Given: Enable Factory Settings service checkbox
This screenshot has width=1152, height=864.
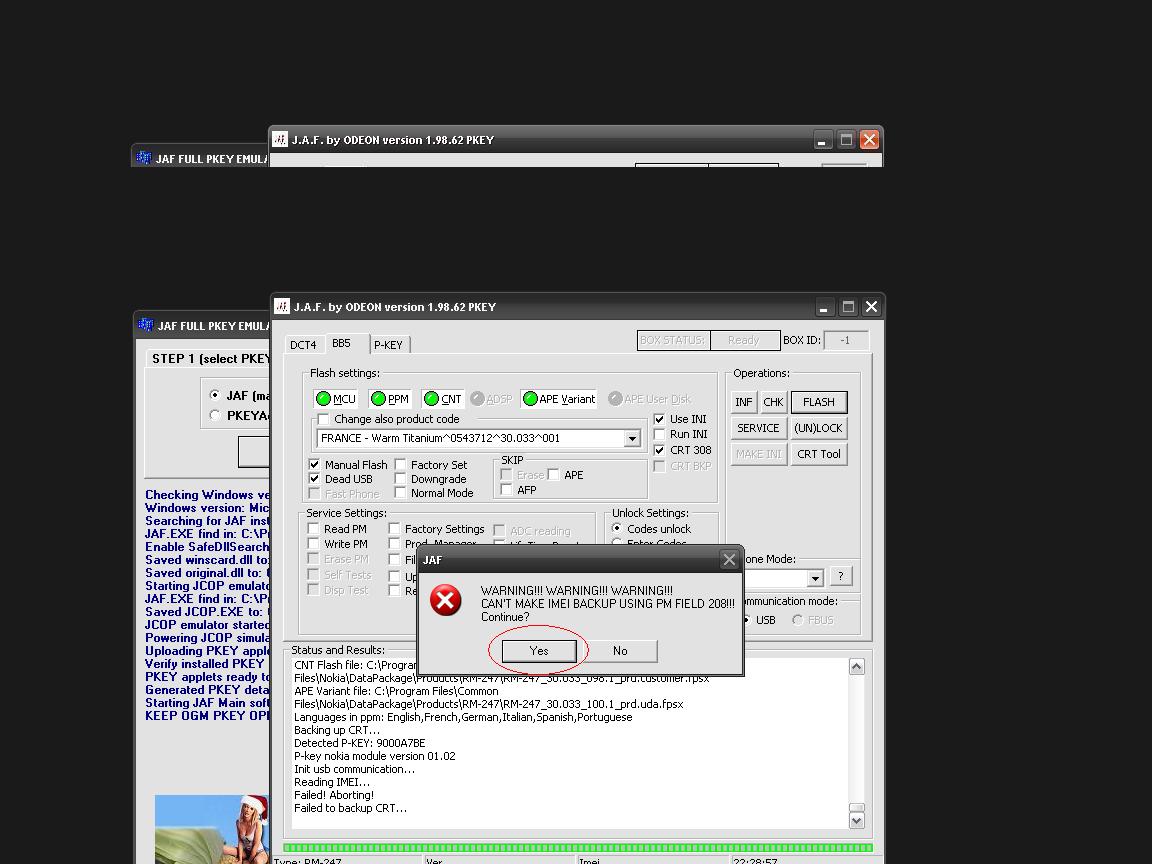Looking at the screenshot, I should pyautogui.click(x=395, y=528).
